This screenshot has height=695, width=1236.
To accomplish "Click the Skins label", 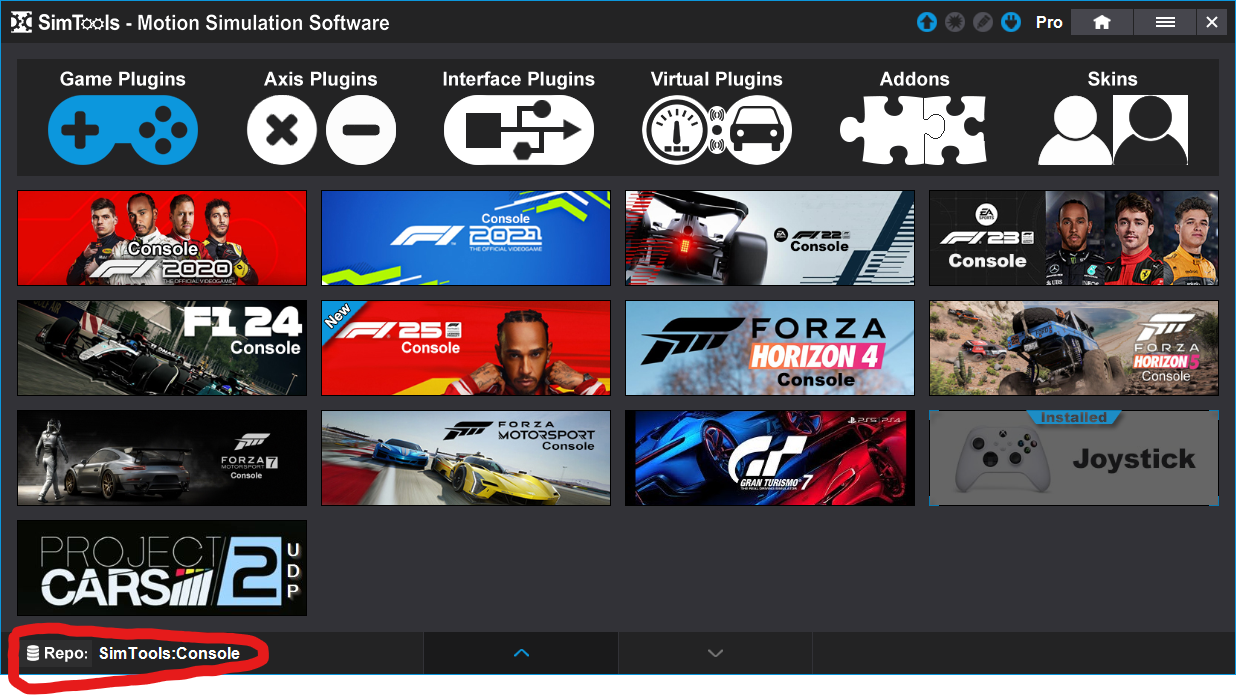I will [x=1113, y=79].
